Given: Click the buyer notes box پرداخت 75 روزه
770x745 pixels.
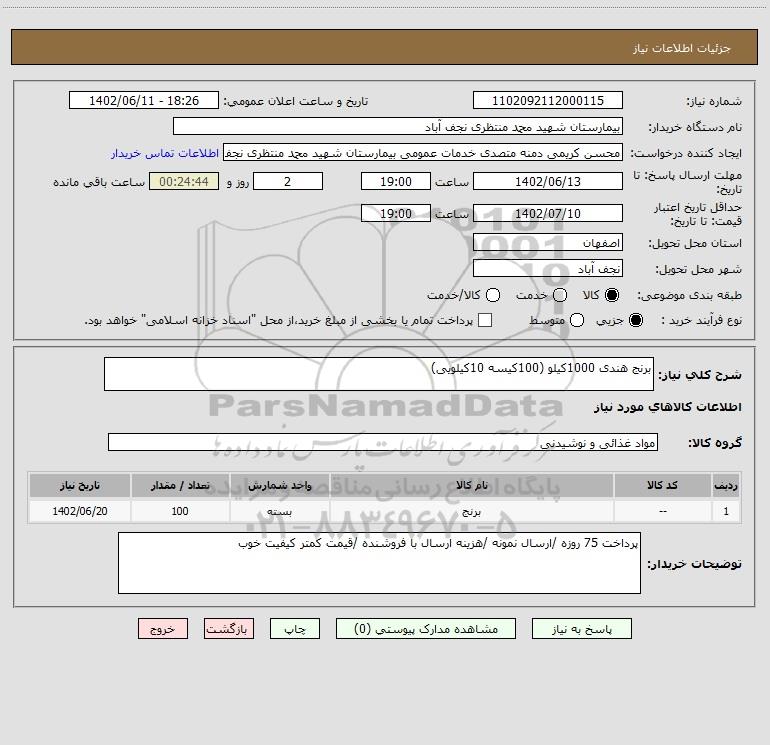Looking at the screenshot, I should click(x=379, y=563).
